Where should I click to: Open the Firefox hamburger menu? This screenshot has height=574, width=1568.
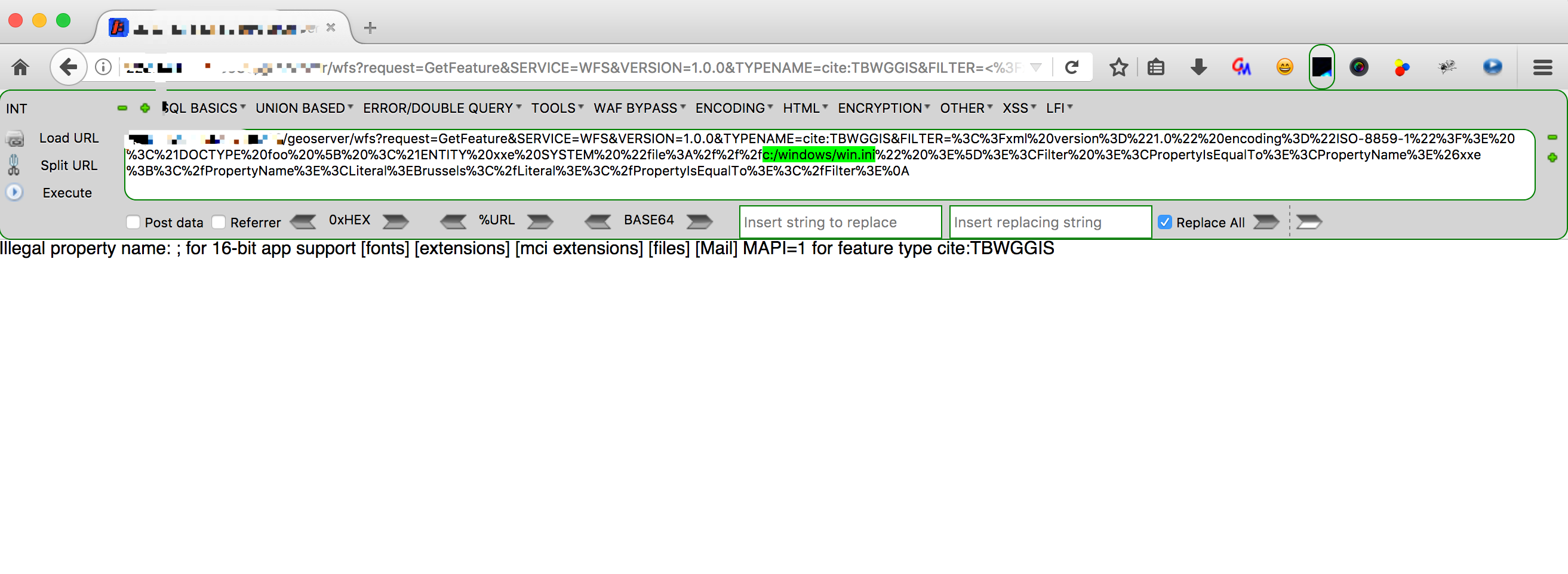click(1542, 67)
